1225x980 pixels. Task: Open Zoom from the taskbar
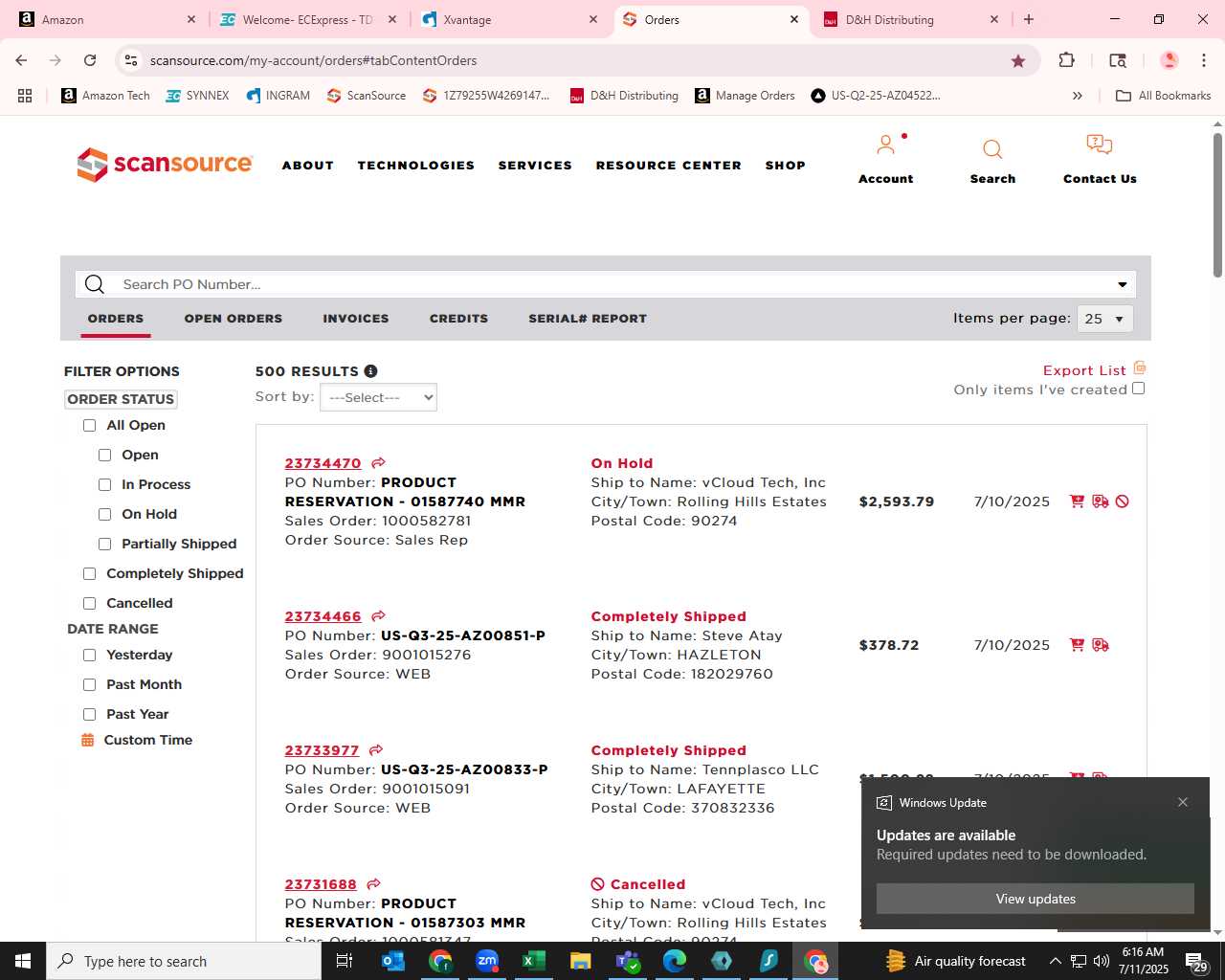pyautogui.click(x=487, y=961)
